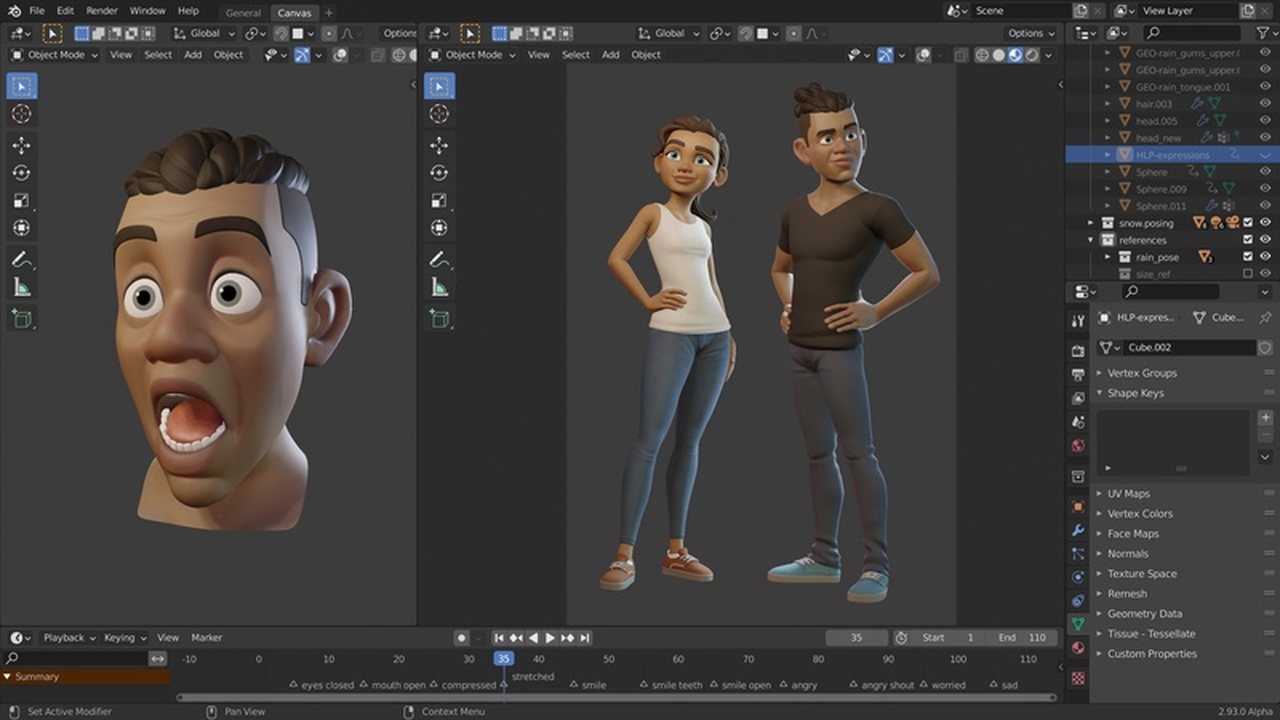Open the Playback dropdown
This screenshot has width=1280, height=720.
click(69, 637)
